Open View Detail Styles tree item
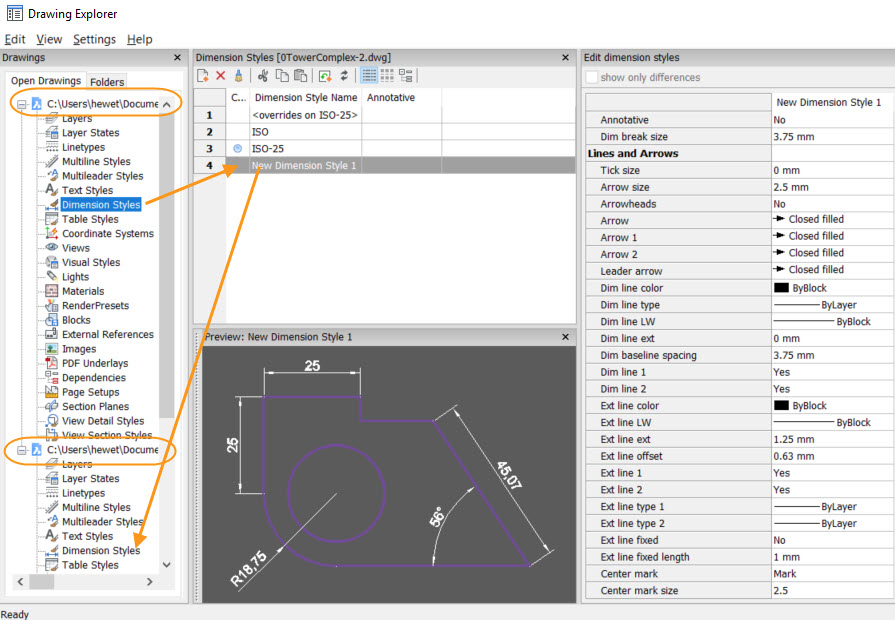This screenshot has width=895, height=620. point(103,421)
